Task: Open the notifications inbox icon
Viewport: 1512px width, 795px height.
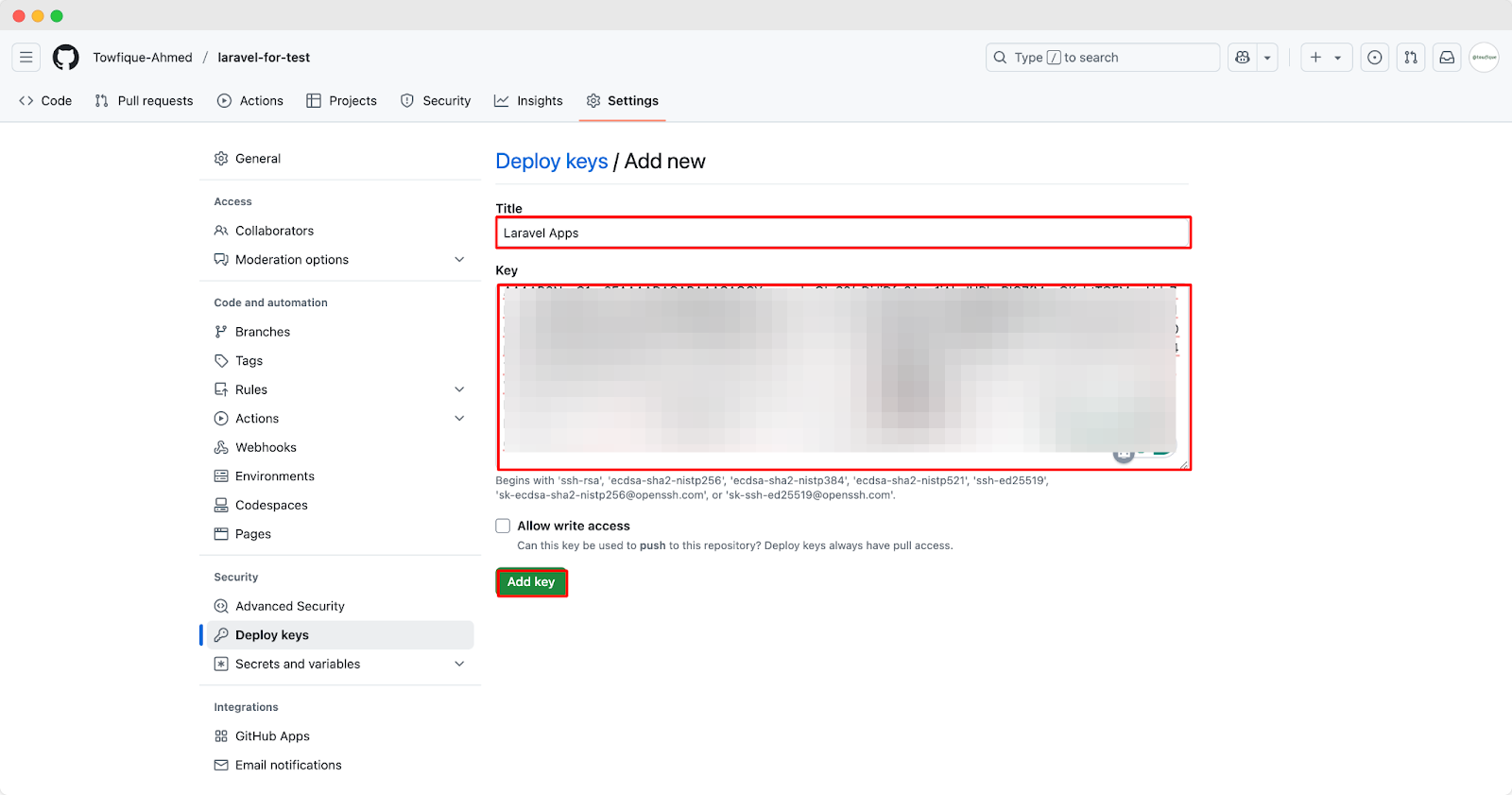Action: [1447, 58]
